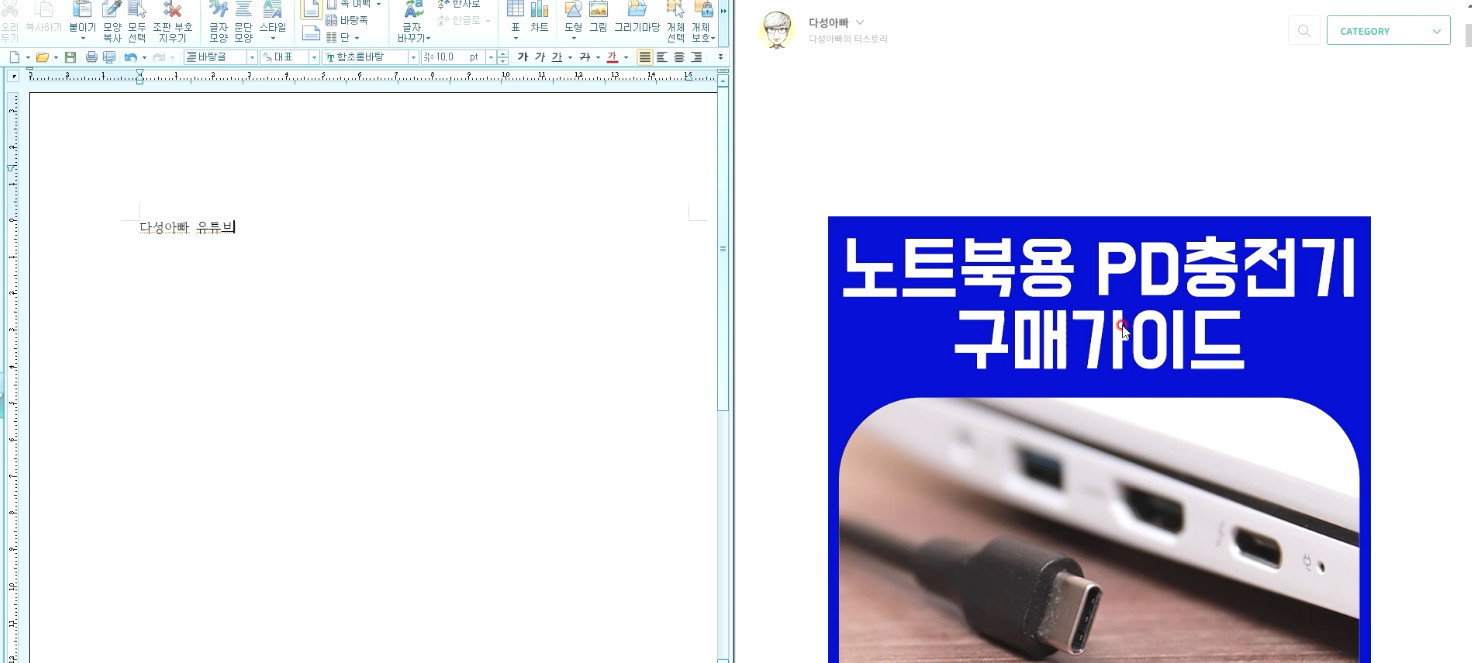Toggle underline 가 formatting
The height and width of the screenshot is (663, 1472).
pos(556,57)
